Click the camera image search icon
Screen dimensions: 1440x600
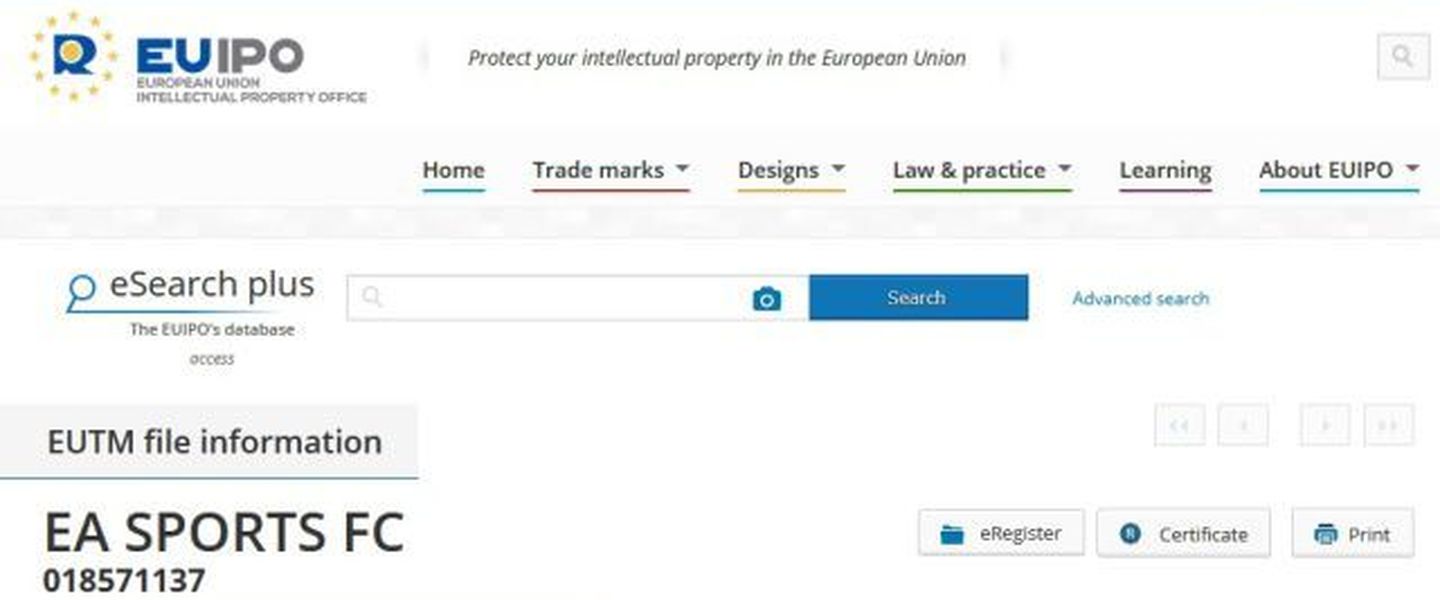(767, 298)
